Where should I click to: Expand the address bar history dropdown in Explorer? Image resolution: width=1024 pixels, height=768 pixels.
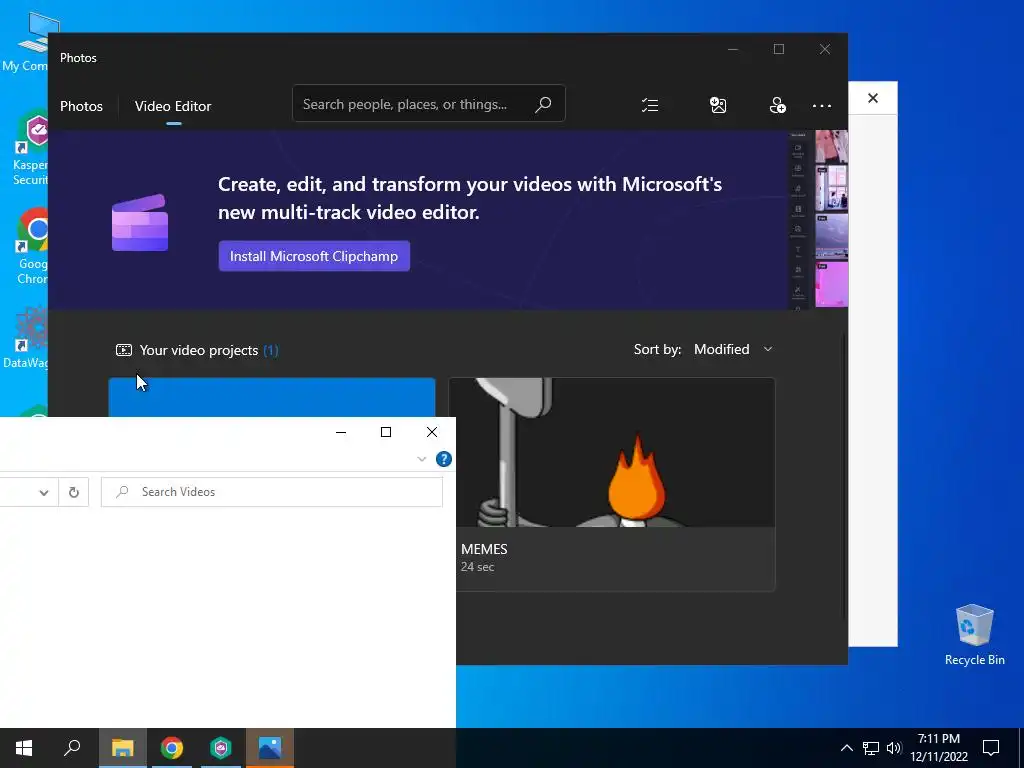tap(44, 492)
